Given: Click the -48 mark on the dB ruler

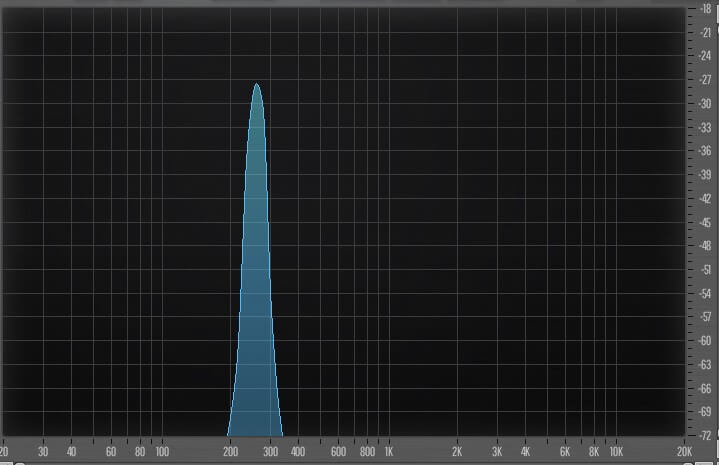Looking at the screenshot, I should 705,246.
